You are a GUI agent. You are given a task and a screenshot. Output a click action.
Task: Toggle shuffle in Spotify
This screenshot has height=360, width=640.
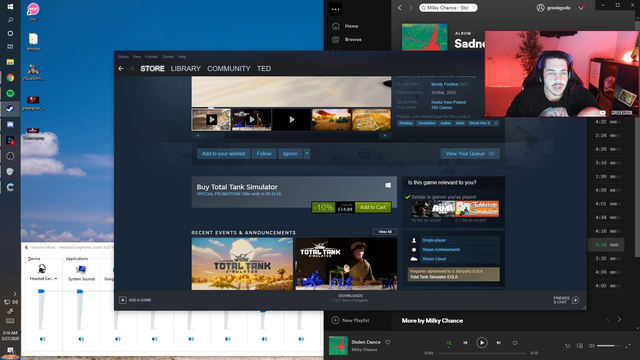pos(449,343)
